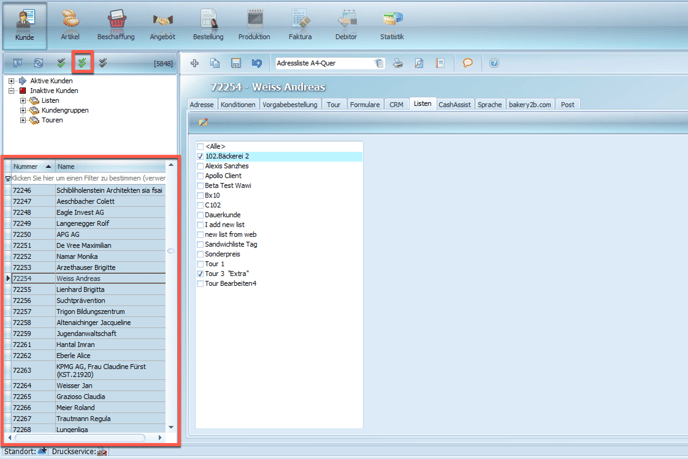Check the Apollo Client checkbox
Screen dimensions: 688x459
click(x=201, y=176)
